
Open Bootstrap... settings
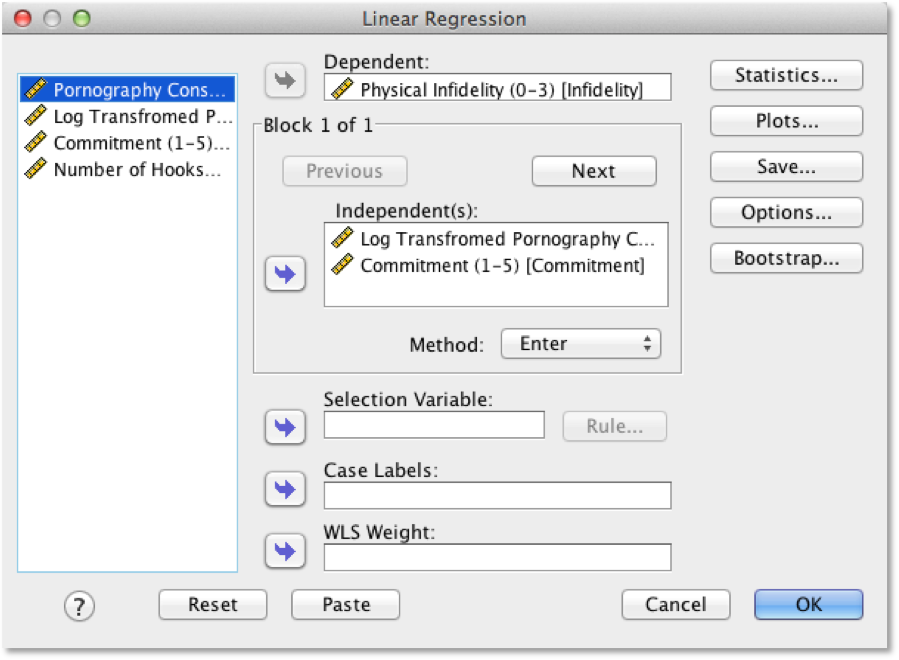pyautogui.click(x=786, y=258)
